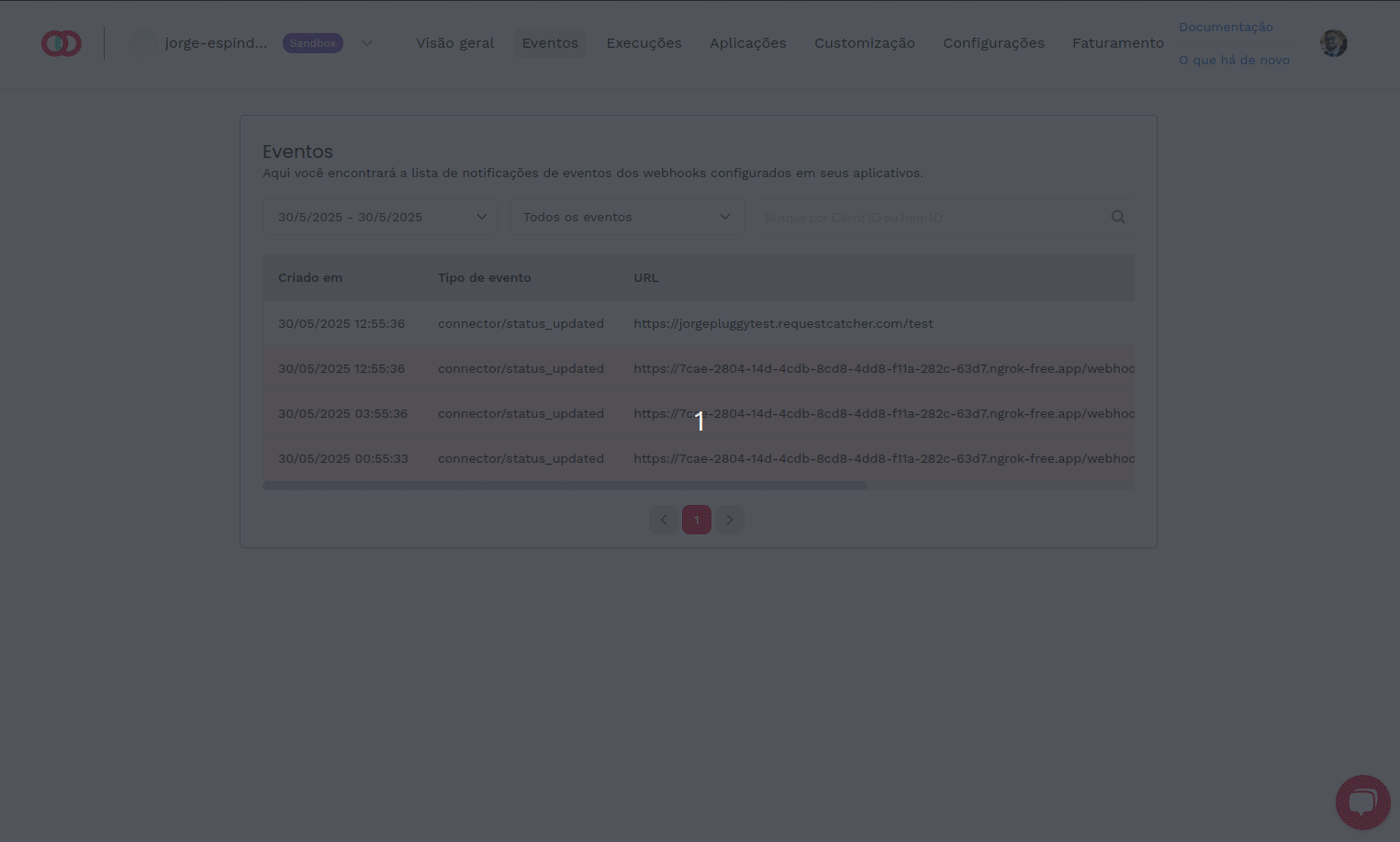1400x842 pixels.
Task: Open the Faturamento tab
Action: click(1117, 43)
